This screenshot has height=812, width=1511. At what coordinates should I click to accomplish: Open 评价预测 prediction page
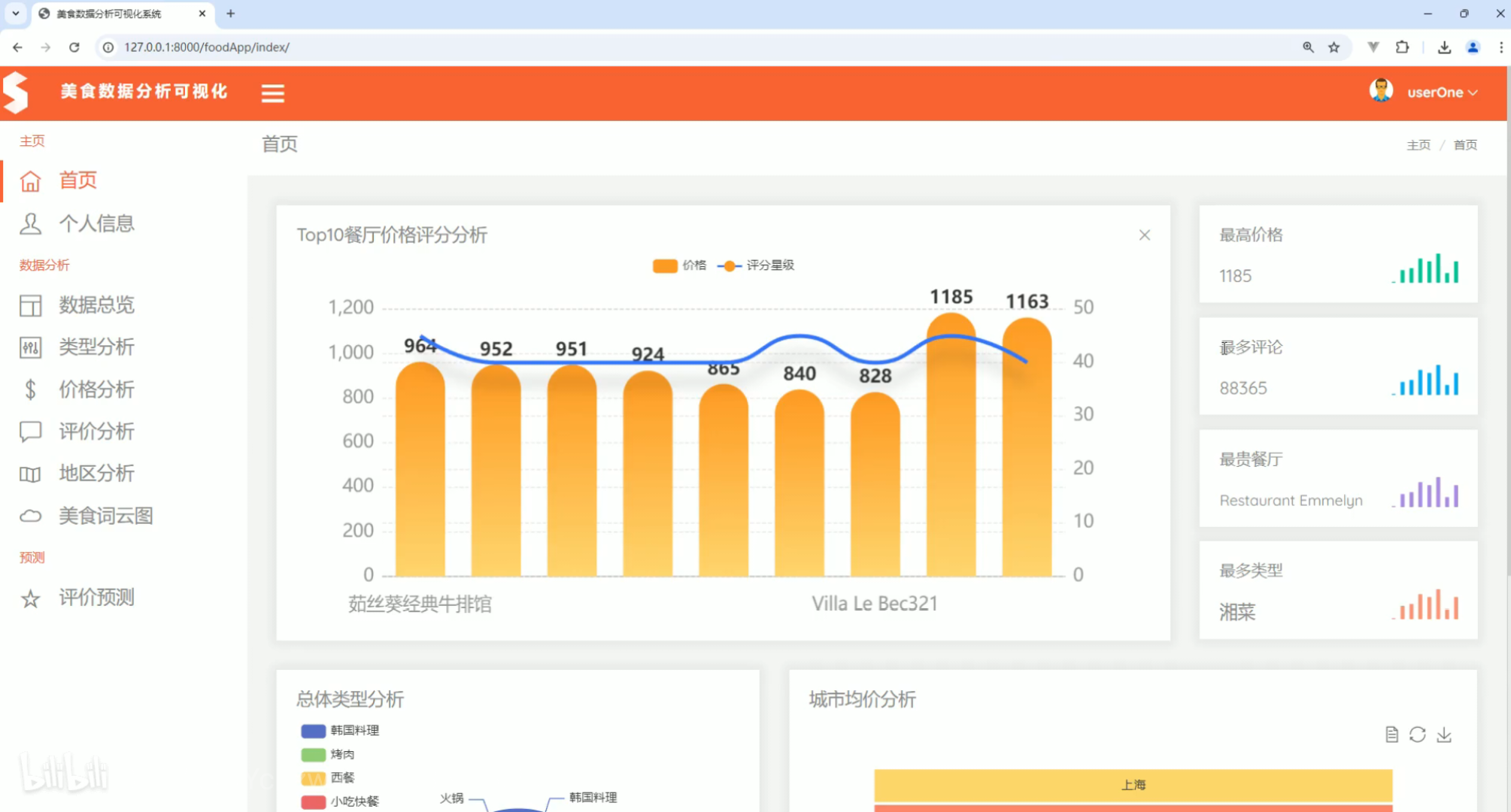pyautogui.click(x=96, y=598)
